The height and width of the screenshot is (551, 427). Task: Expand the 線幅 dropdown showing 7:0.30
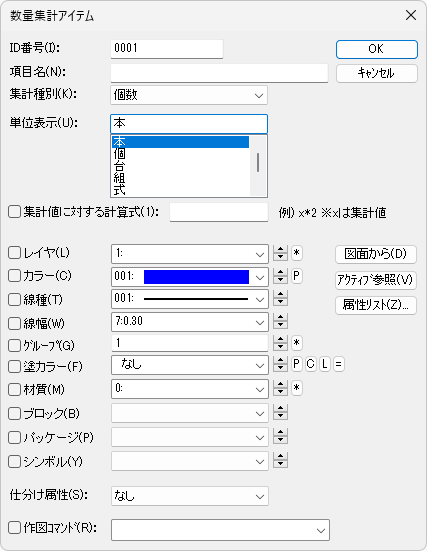[190, 322]
